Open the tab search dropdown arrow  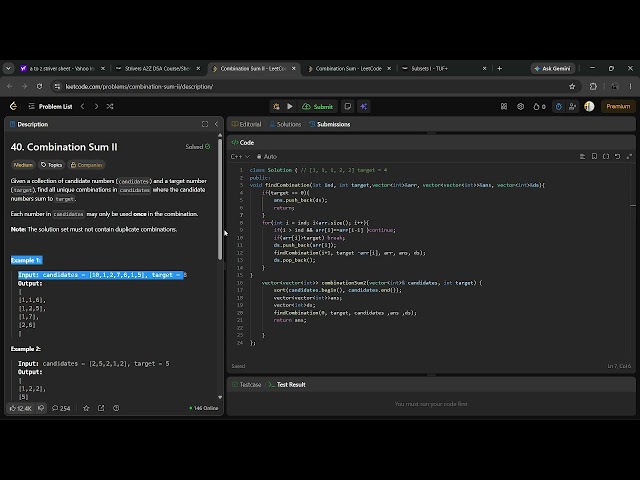[8, 69]
